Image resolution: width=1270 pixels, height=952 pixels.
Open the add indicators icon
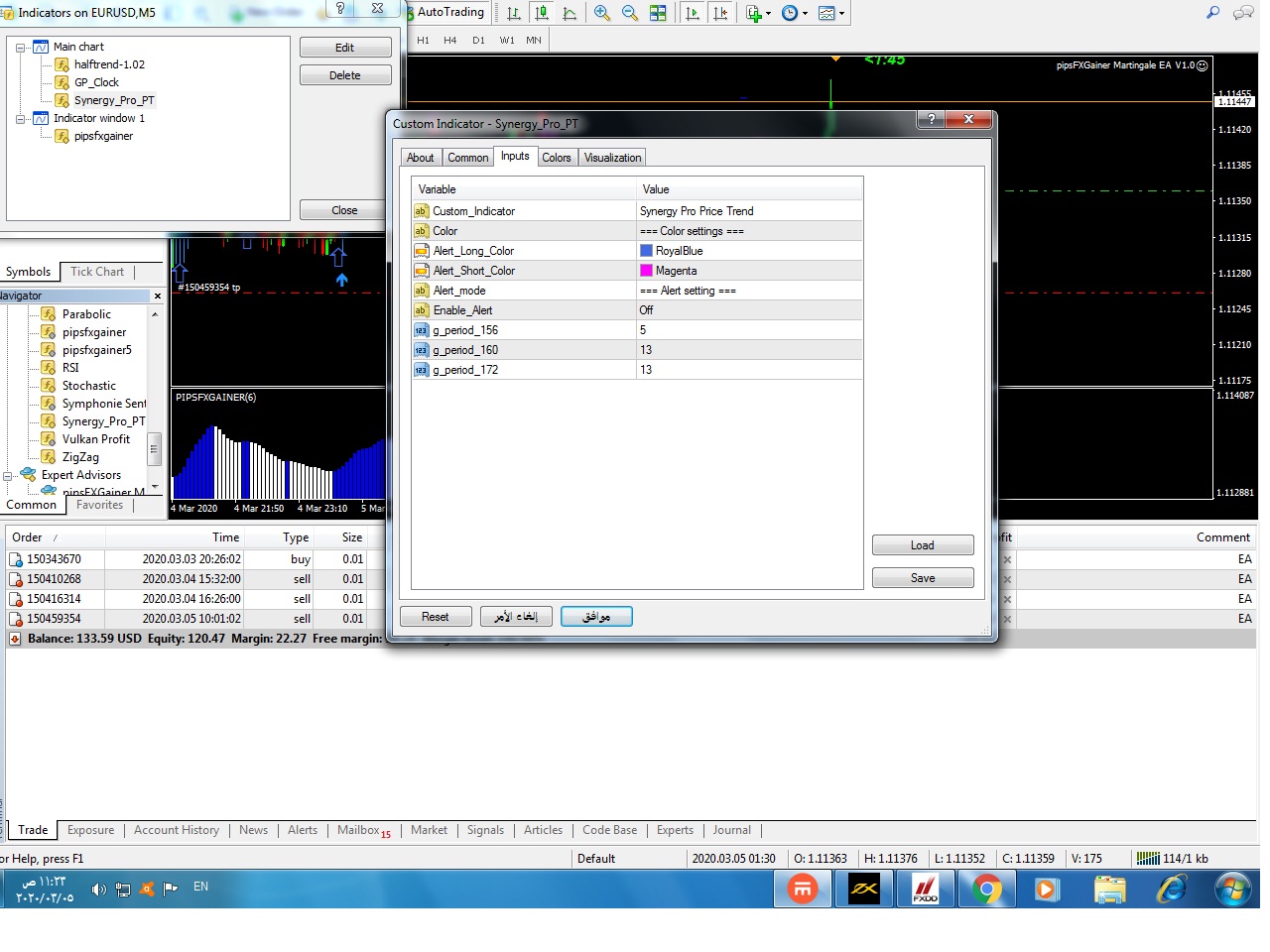tap(753, 14)
